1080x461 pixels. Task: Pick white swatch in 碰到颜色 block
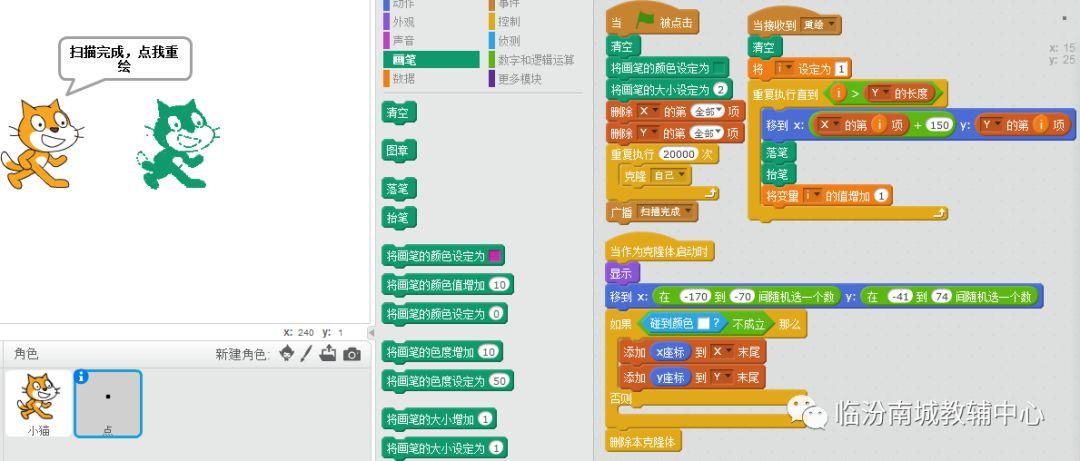[x=703, y=323]
